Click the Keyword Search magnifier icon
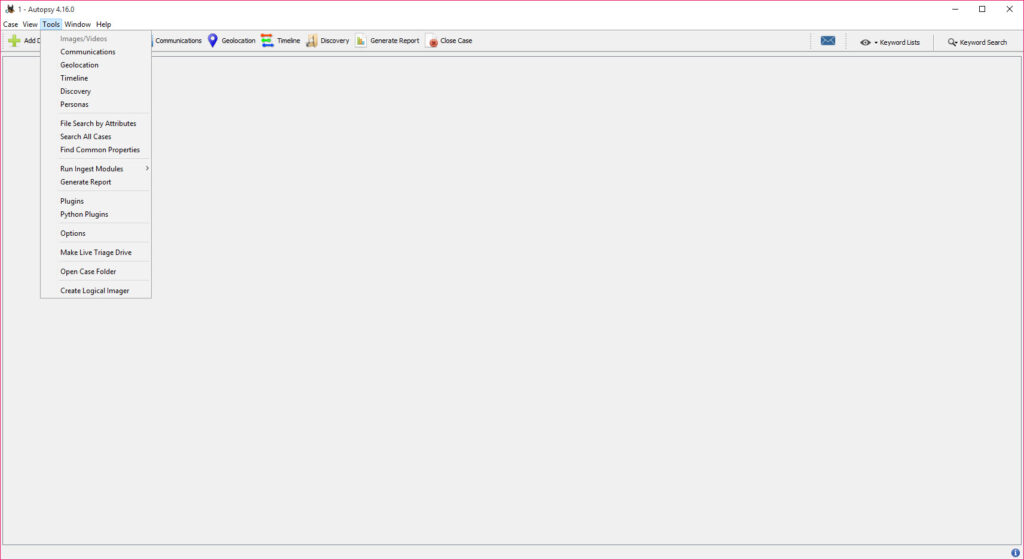1024x560 pixels. (x=952, y=42)
